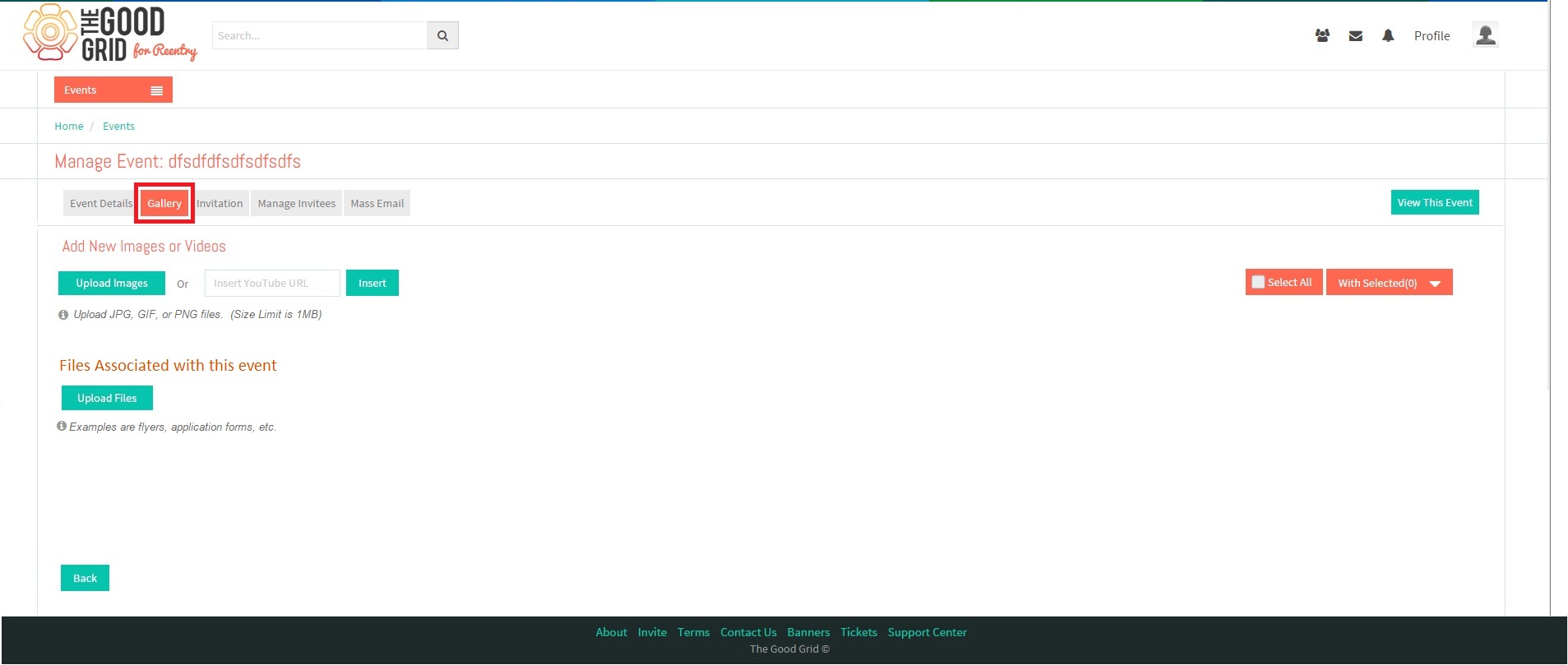1568x665 pixels.
Task: Click the "Add New Images or Videos" heading
Action: point(144,247)
